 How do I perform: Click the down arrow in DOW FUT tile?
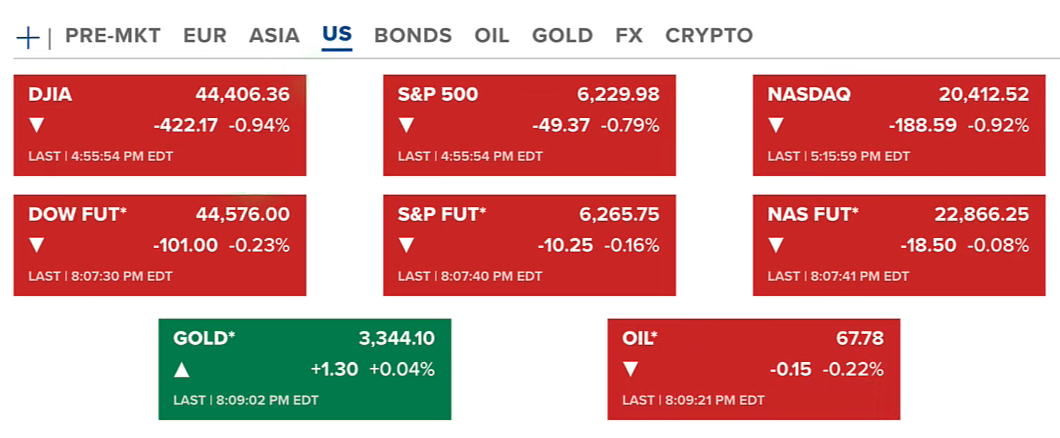pyautogui.click(x=37, y=245)
